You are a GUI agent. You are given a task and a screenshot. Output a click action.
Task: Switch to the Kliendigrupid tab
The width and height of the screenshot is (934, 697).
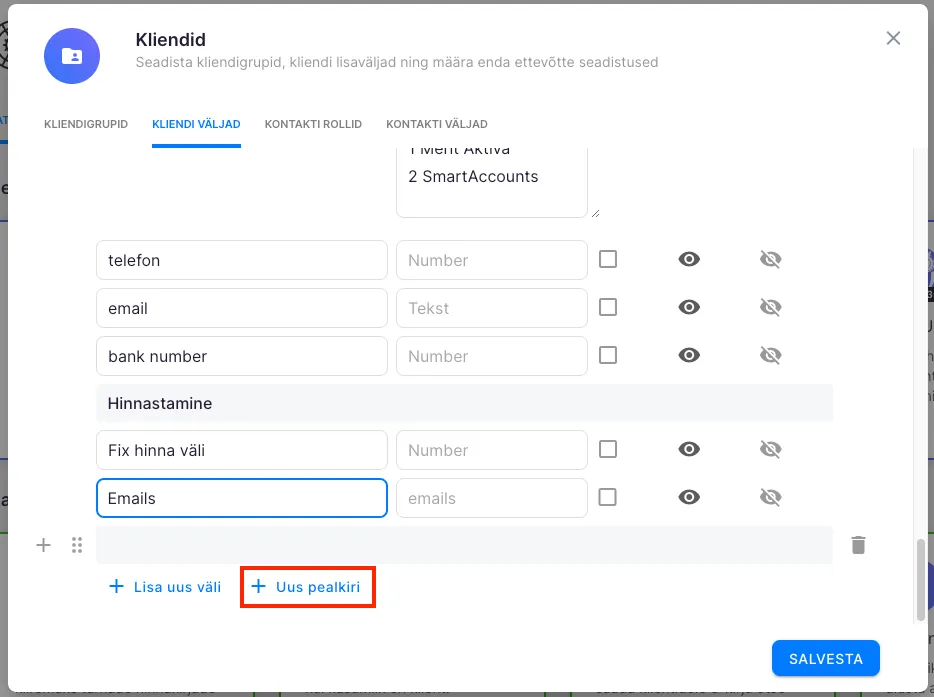tap(86, 124)
